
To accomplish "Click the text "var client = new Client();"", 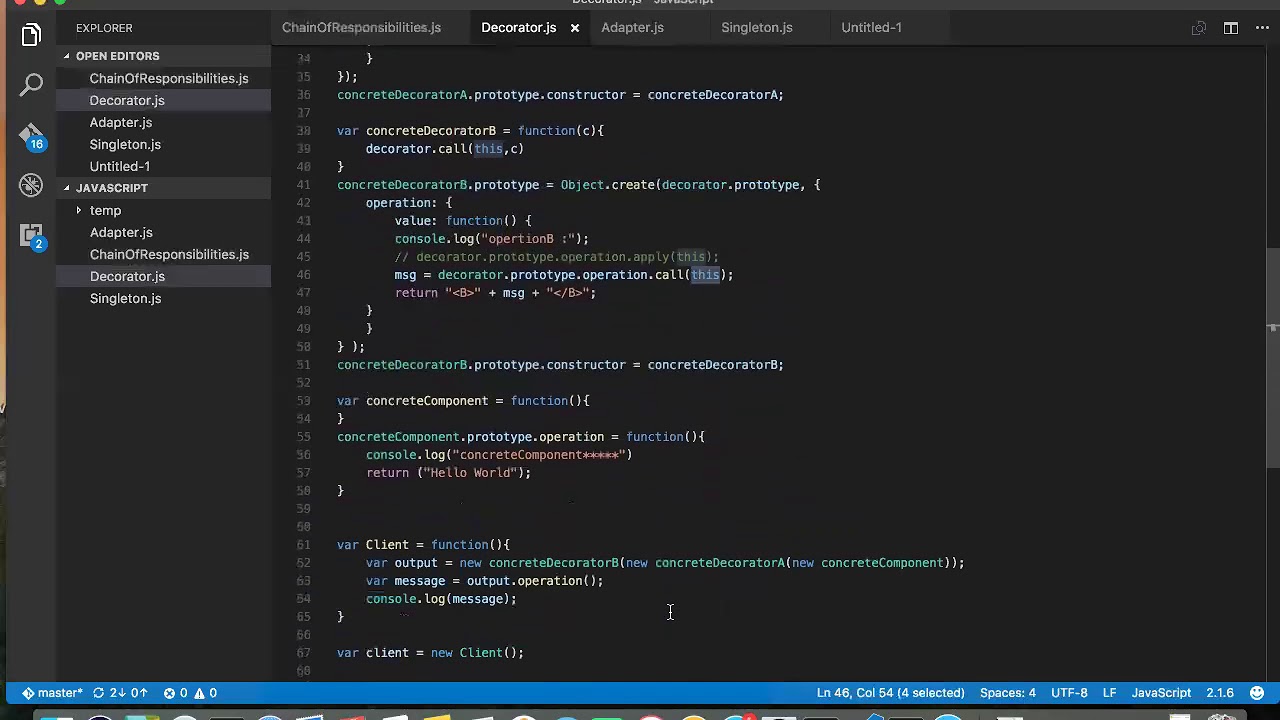I will coord(430,653).
